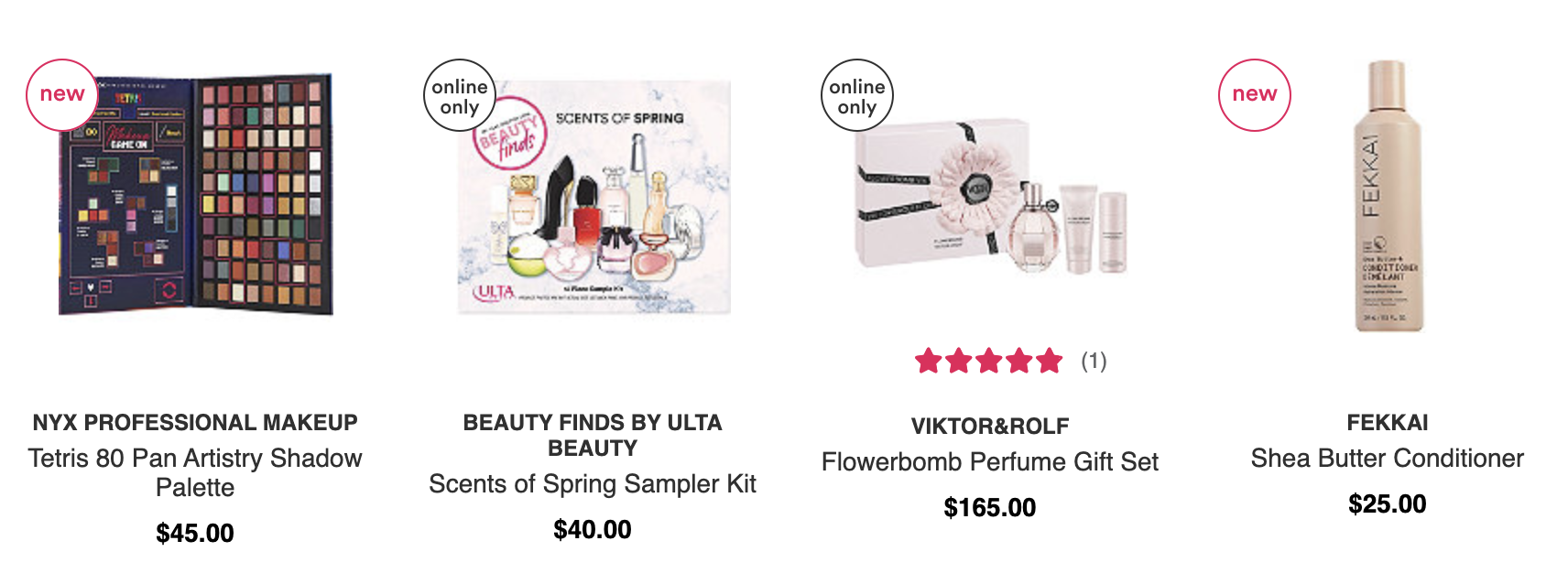
Task: Open Scents of Spring Sampler Kit link
Action: coord(593,483)
